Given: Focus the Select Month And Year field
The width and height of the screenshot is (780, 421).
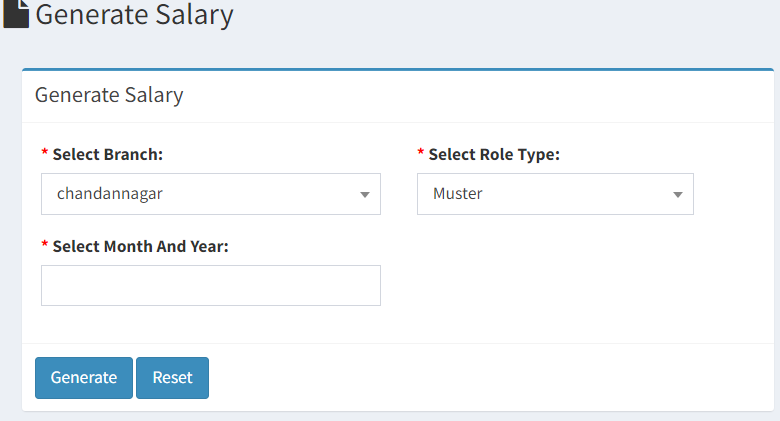Looking at the screenshot, I should coord(211,286).
